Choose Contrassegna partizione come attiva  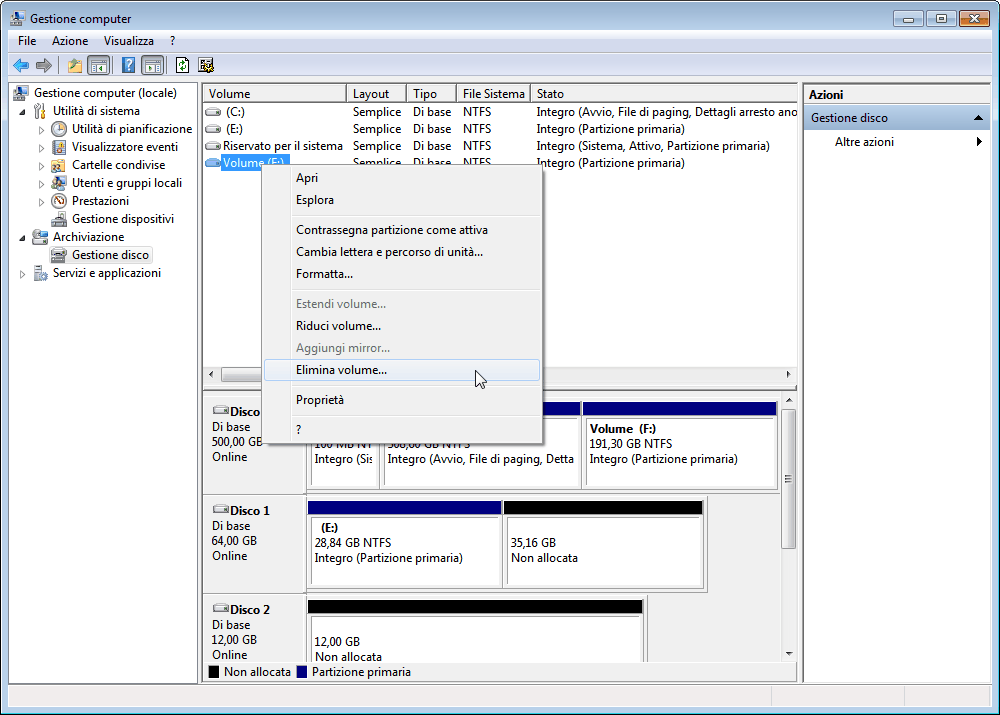(402, 230)
